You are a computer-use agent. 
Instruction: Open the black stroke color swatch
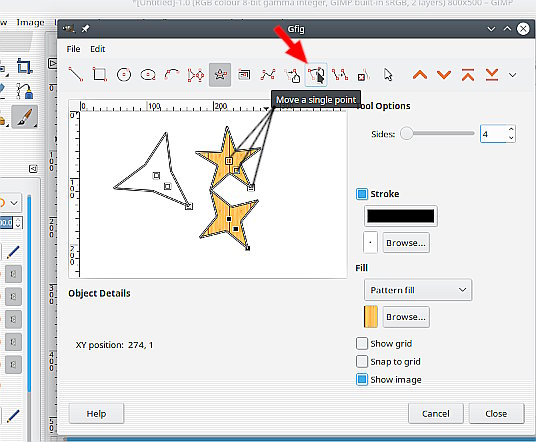[401, 216]
